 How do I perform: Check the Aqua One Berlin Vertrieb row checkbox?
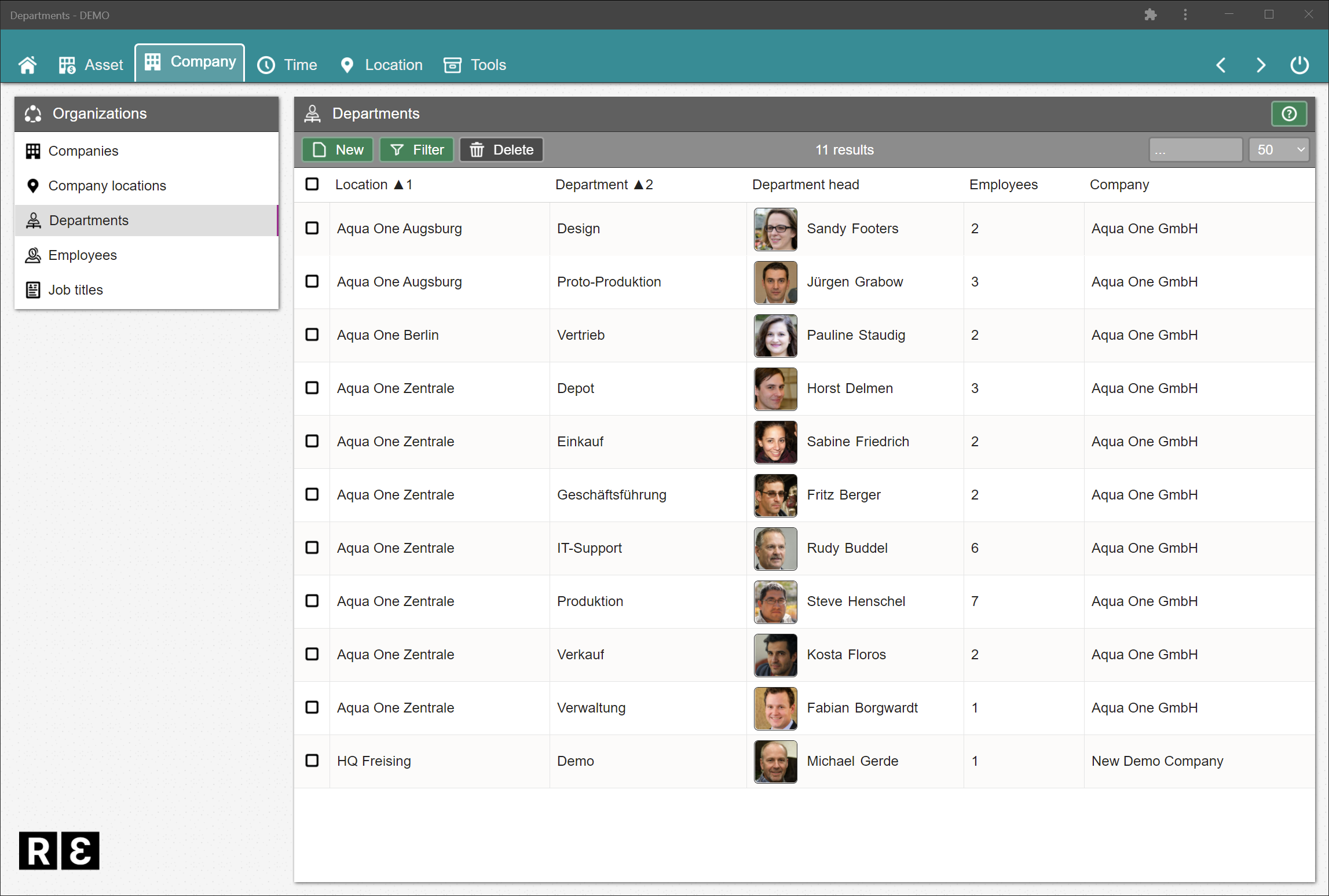coord(312,335)
